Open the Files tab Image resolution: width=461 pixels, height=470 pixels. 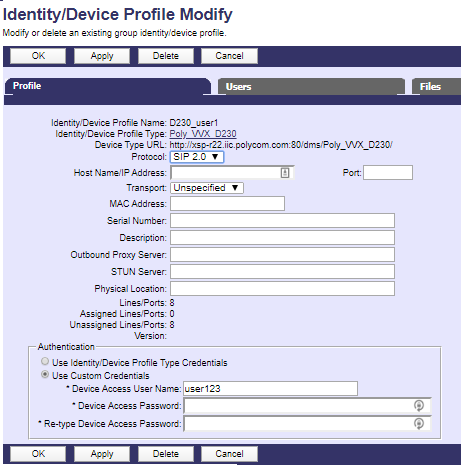[436, 87]
